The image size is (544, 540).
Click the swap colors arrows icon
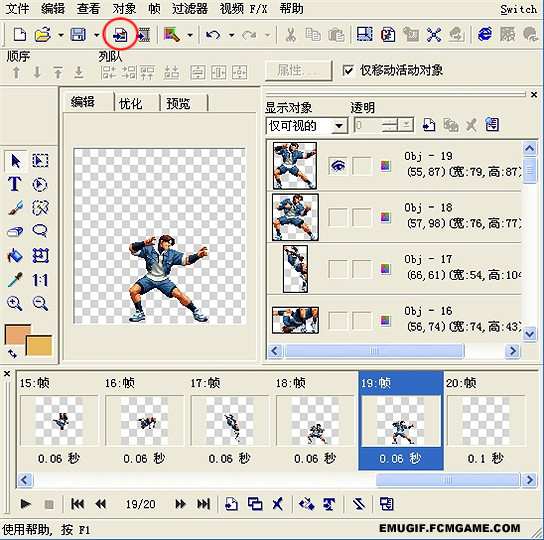point(12,354)
